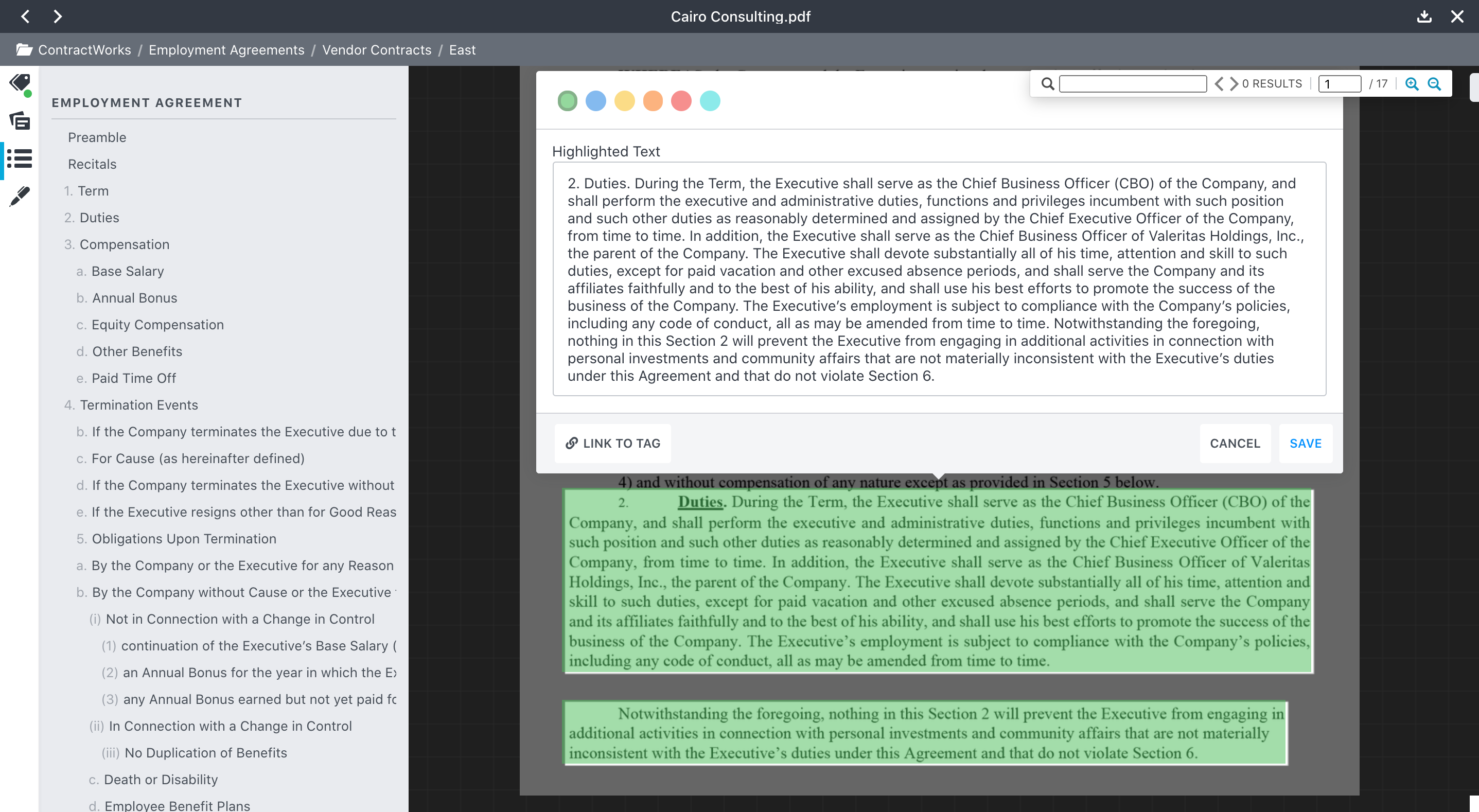
Task: Switch highlight color to red
Action: click(681, 101)
